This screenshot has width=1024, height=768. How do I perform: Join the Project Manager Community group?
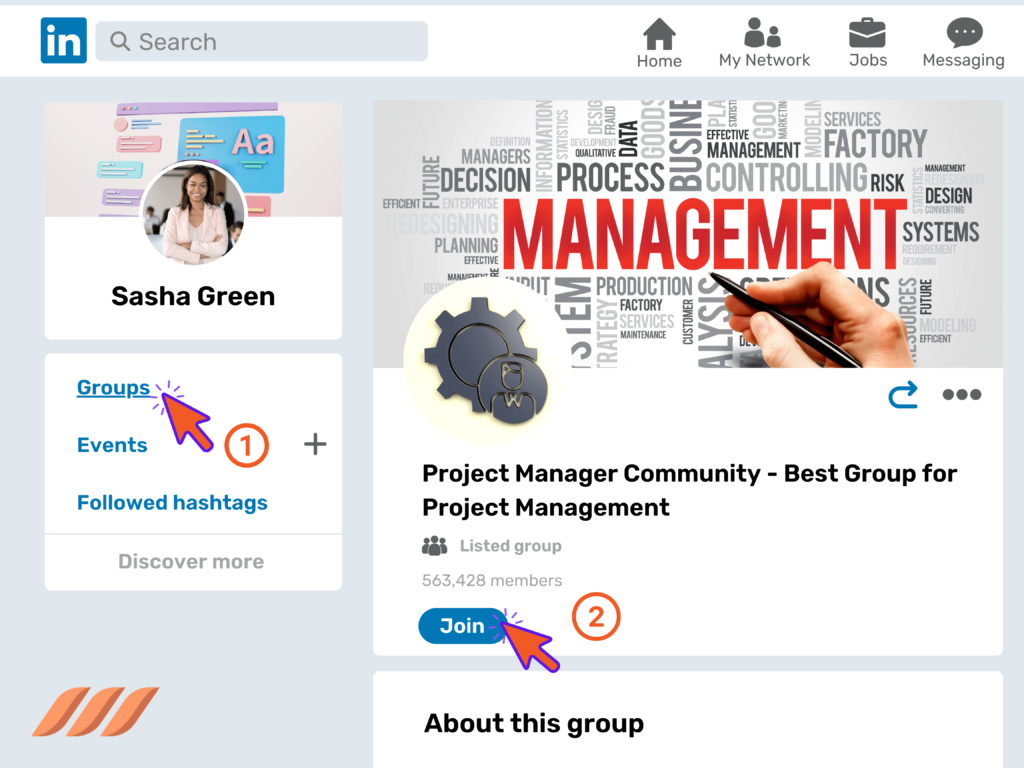(x=461, y=625)
